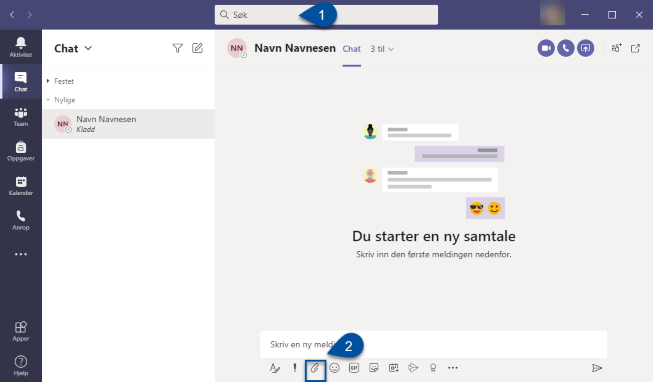
Task: Switch to the Kalender view
Action: (x=21, y=186)
